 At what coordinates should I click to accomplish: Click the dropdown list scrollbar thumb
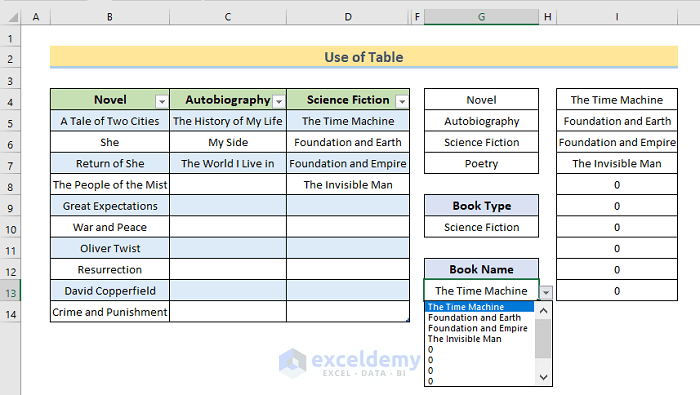point(543,339)
